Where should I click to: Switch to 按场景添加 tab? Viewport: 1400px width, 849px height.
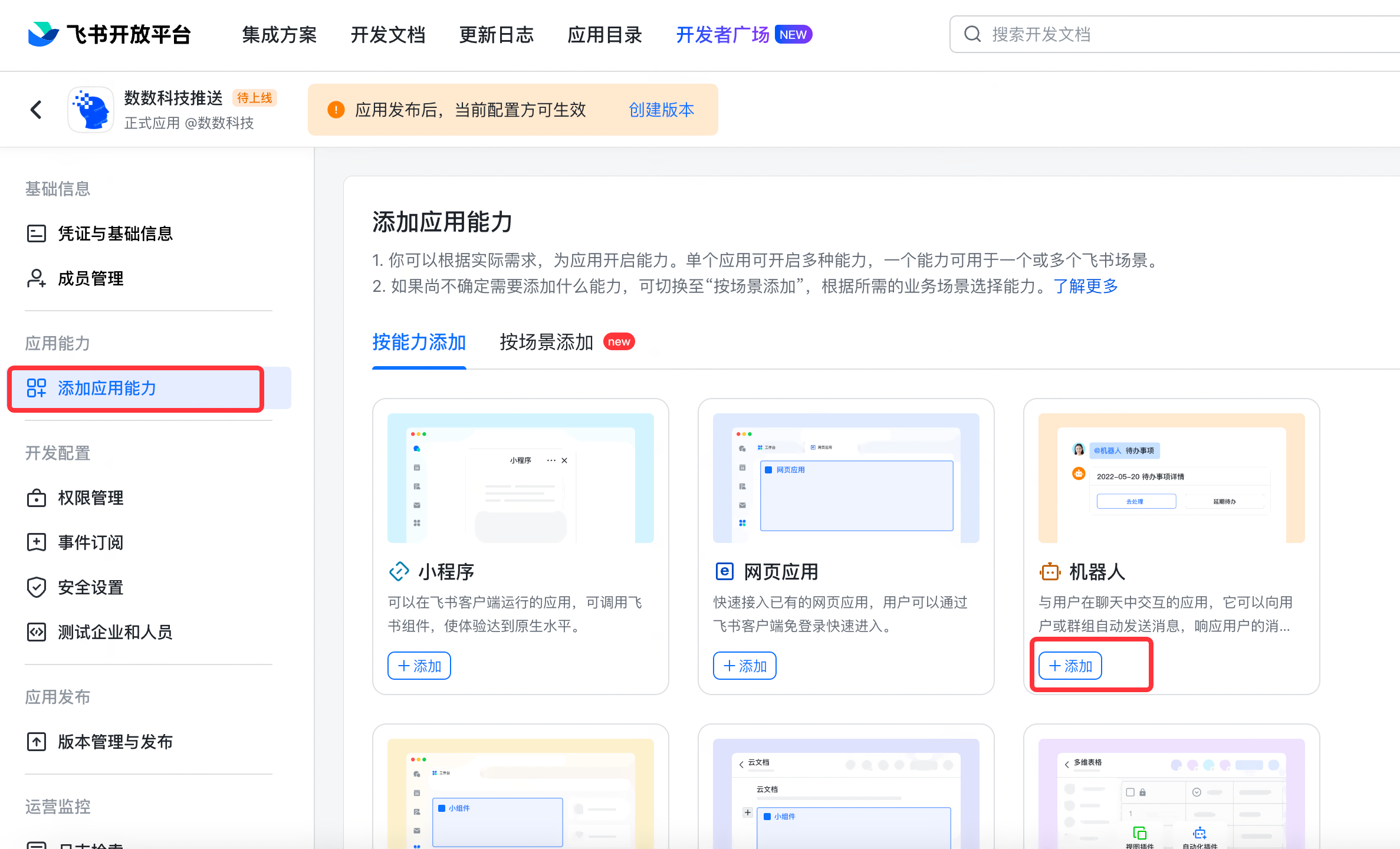(546, 342)
